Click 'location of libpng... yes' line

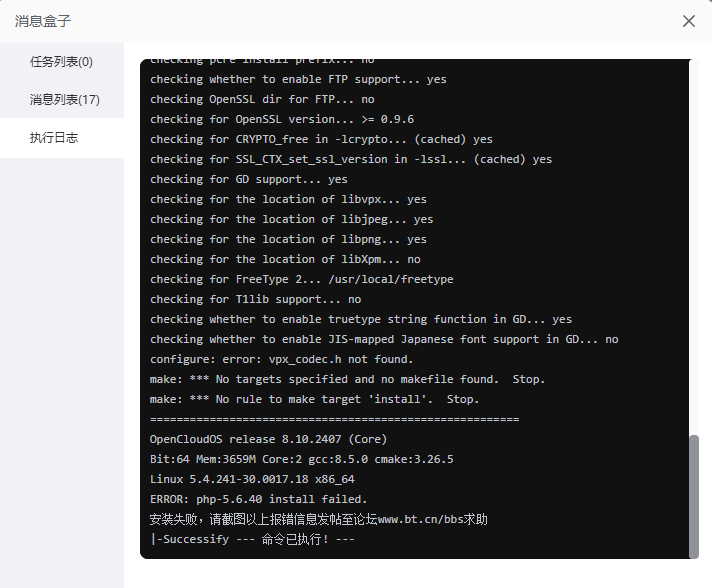(x=288, y=239)
